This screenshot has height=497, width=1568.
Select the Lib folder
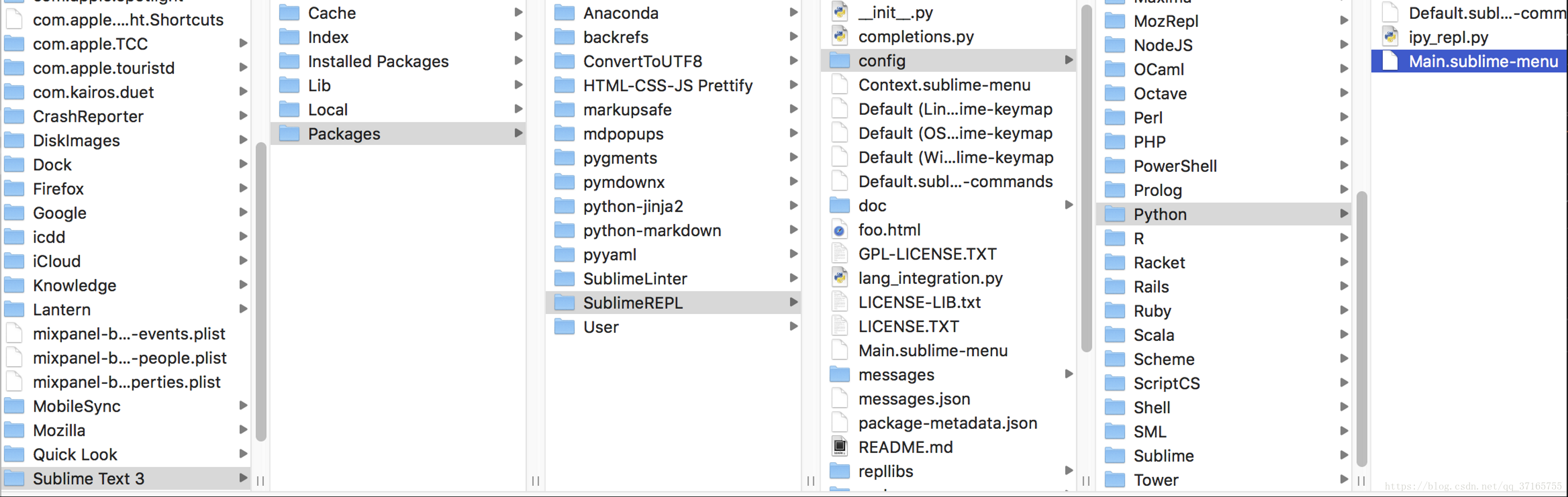pyautogui.click(x=398, y=85)
